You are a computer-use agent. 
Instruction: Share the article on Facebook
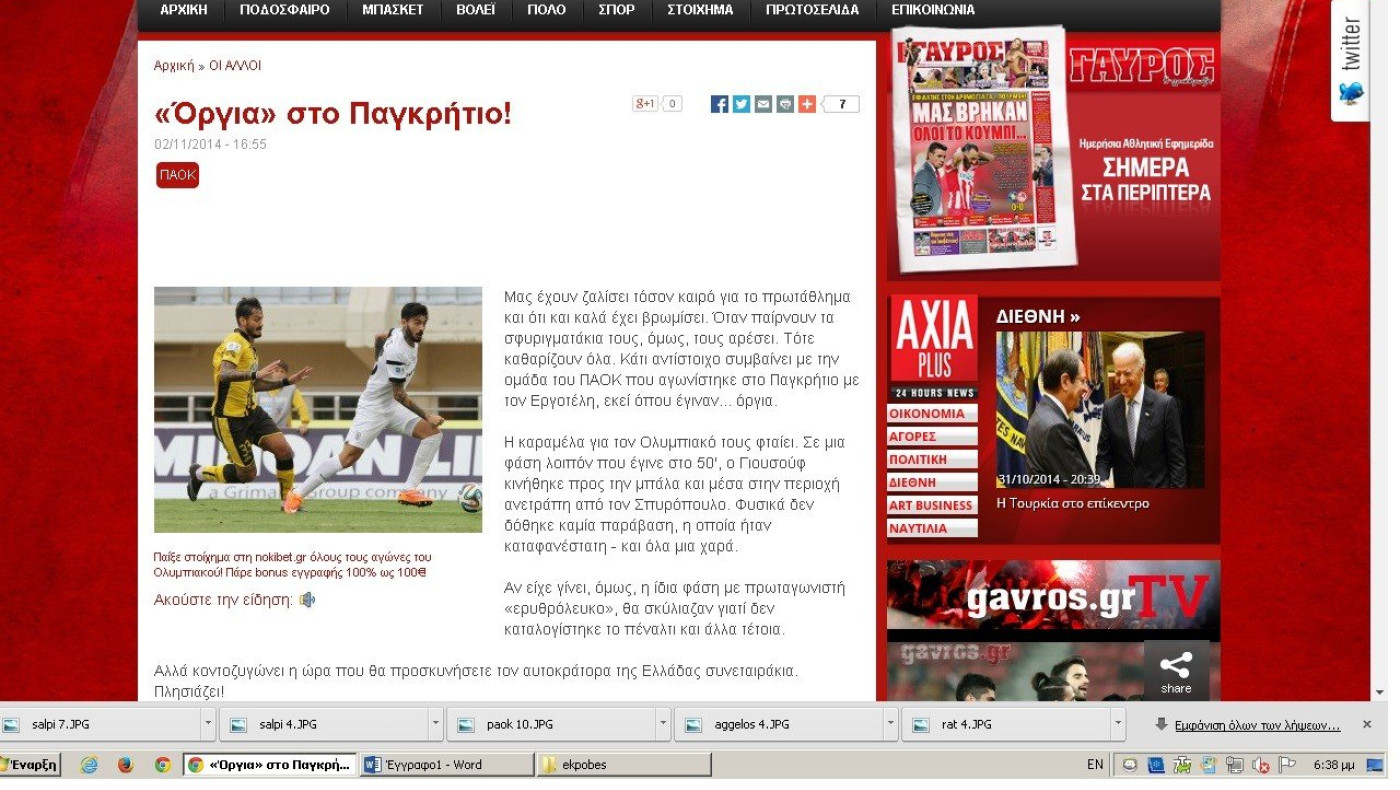[719, 104]
